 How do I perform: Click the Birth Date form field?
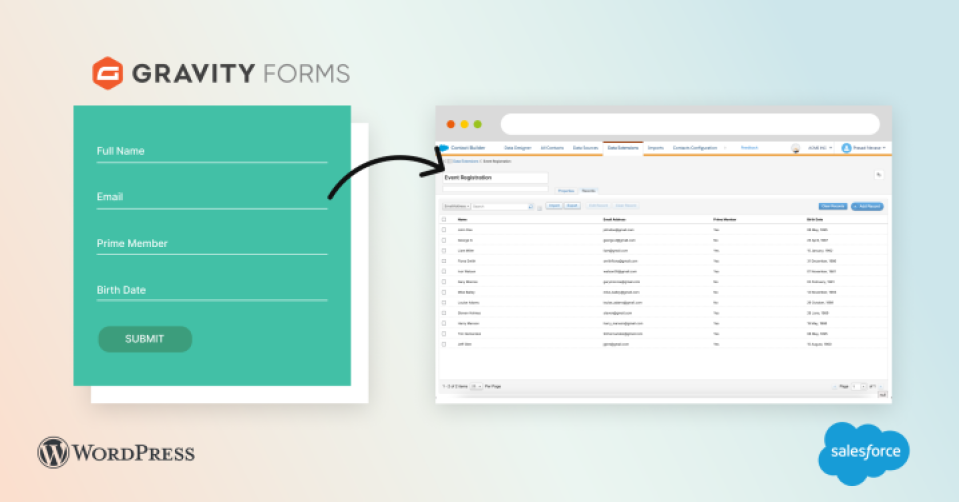(212, 291)
